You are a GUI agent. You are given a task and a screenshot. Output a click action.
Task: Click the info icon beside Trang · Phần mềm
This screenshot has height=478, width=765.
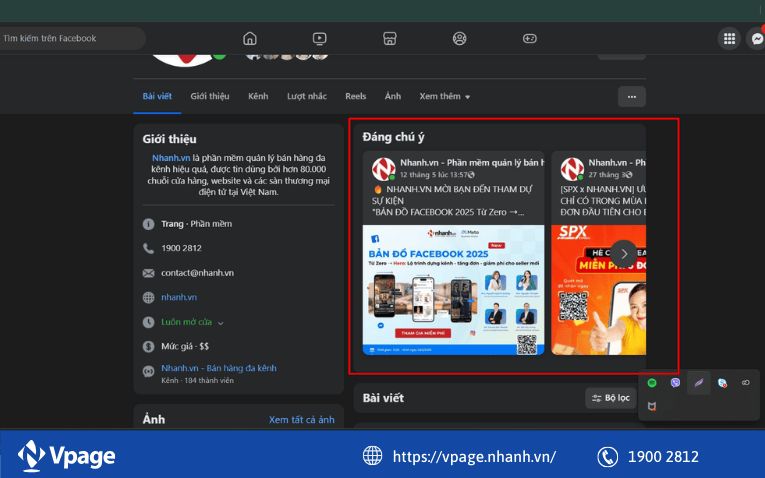click(x=148, y=224)
